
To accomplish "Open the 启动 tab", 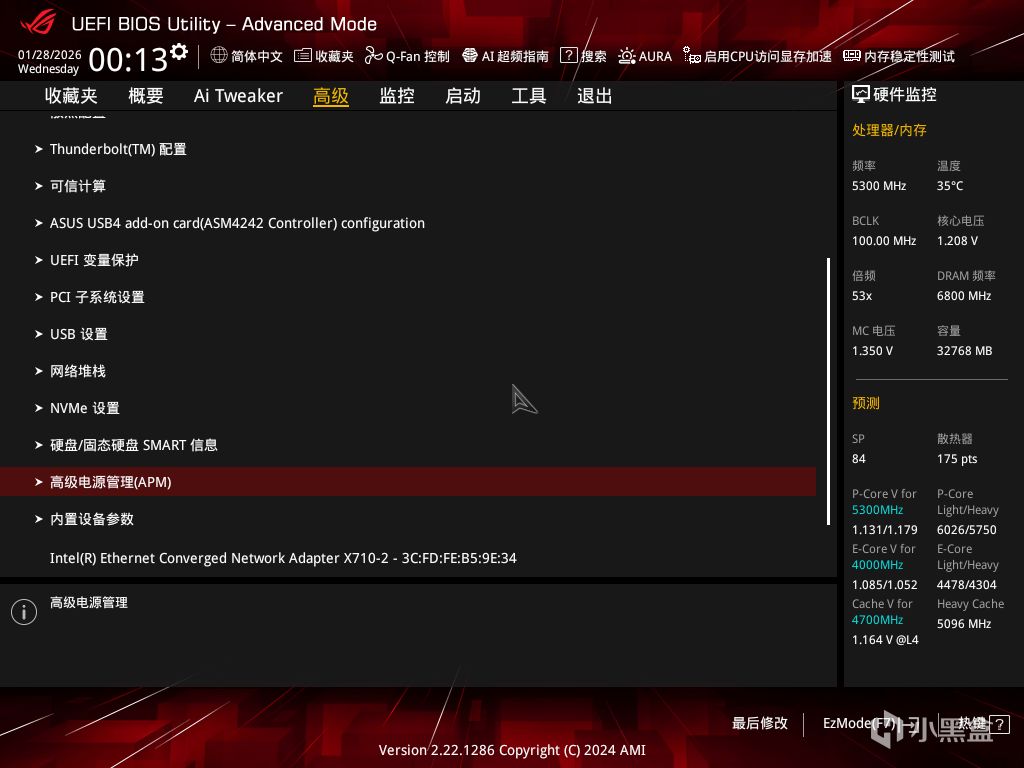I will (x=463, y=96).
